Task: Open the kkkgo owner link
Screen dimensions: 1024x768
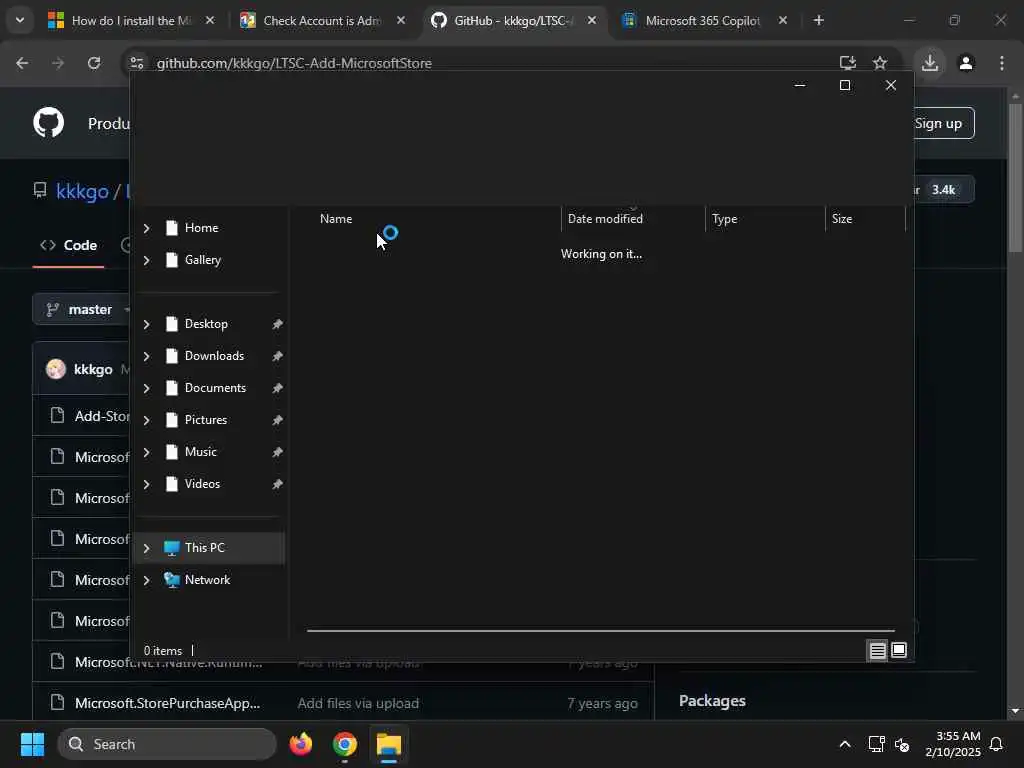Action: pyautogui.click(x=82, y=191)
